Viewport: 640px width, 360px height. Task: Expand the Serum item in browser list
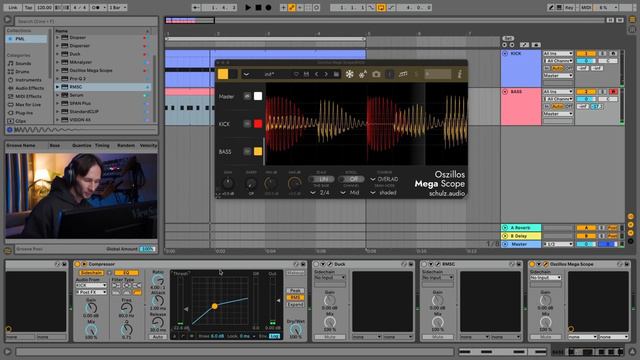58,95
